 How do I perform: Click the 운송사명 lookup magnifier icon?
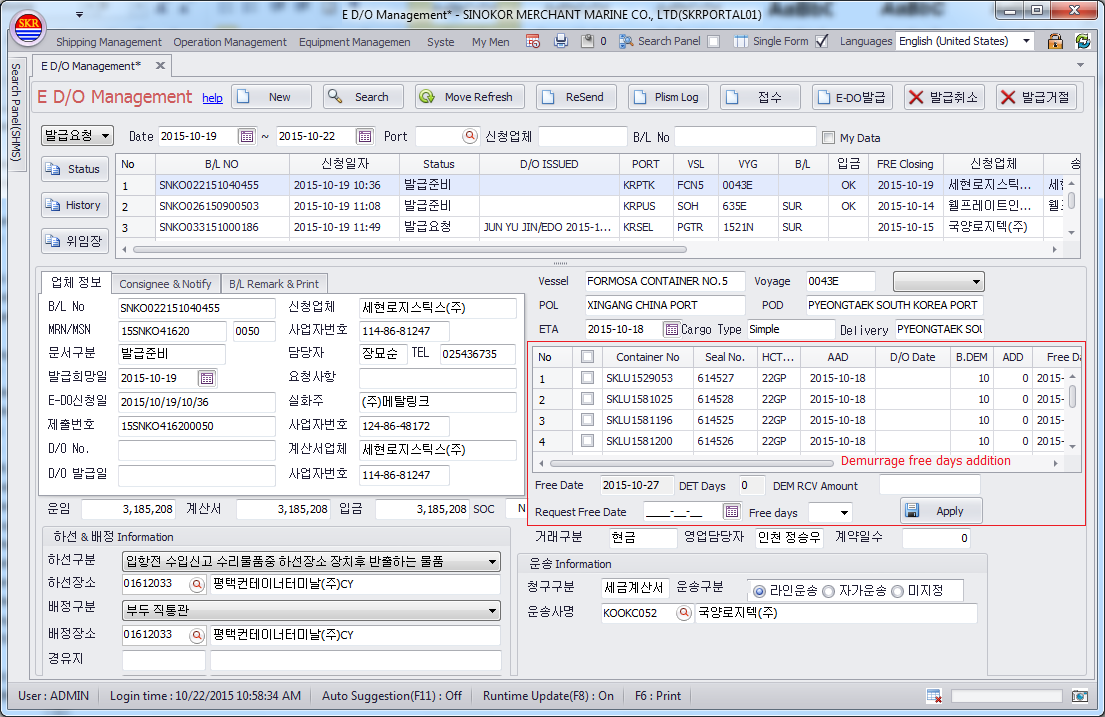683,613
